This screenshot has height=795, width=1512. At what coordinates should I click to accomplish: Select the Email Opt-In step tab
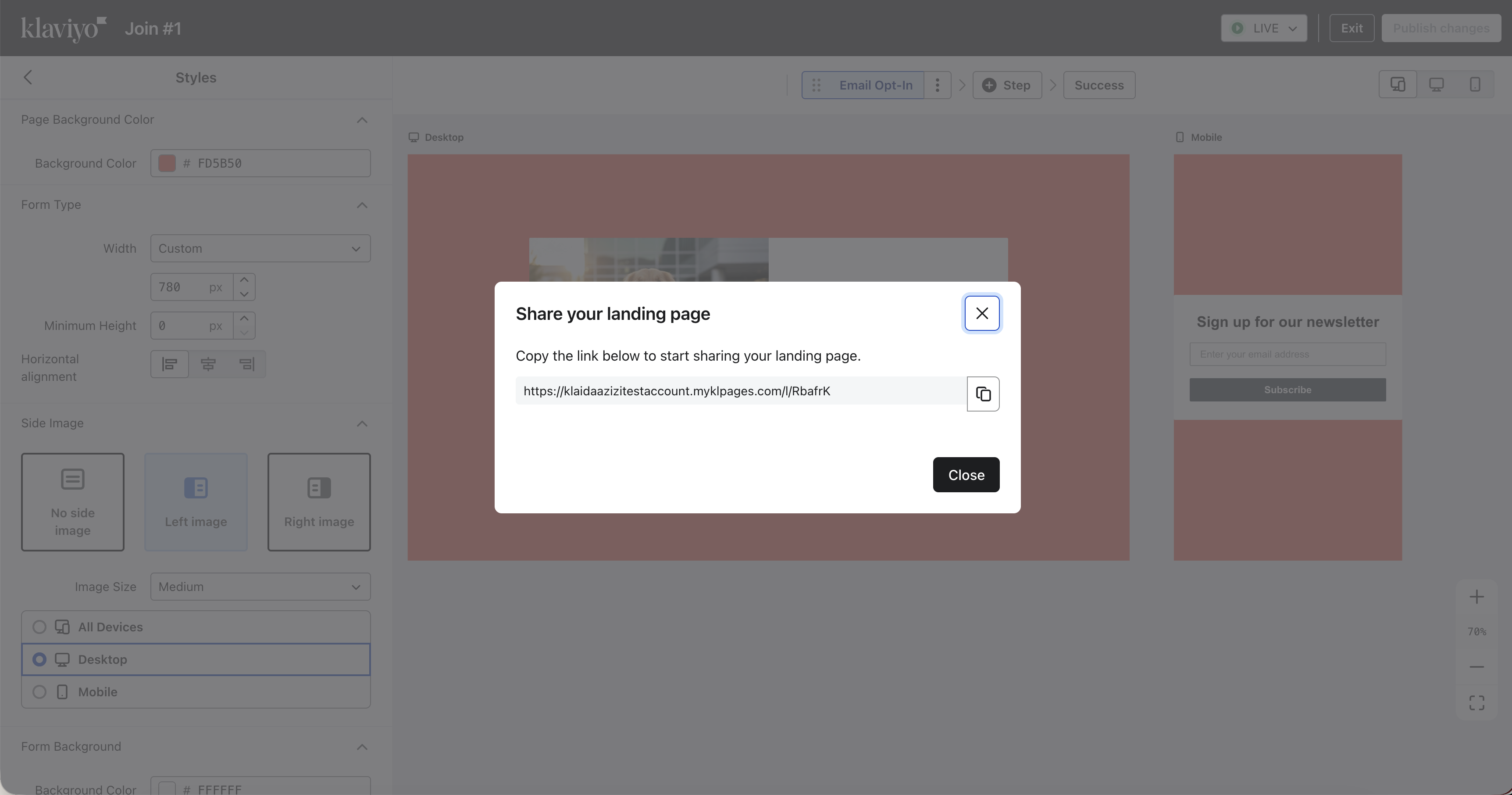click(x=875, y=85)
